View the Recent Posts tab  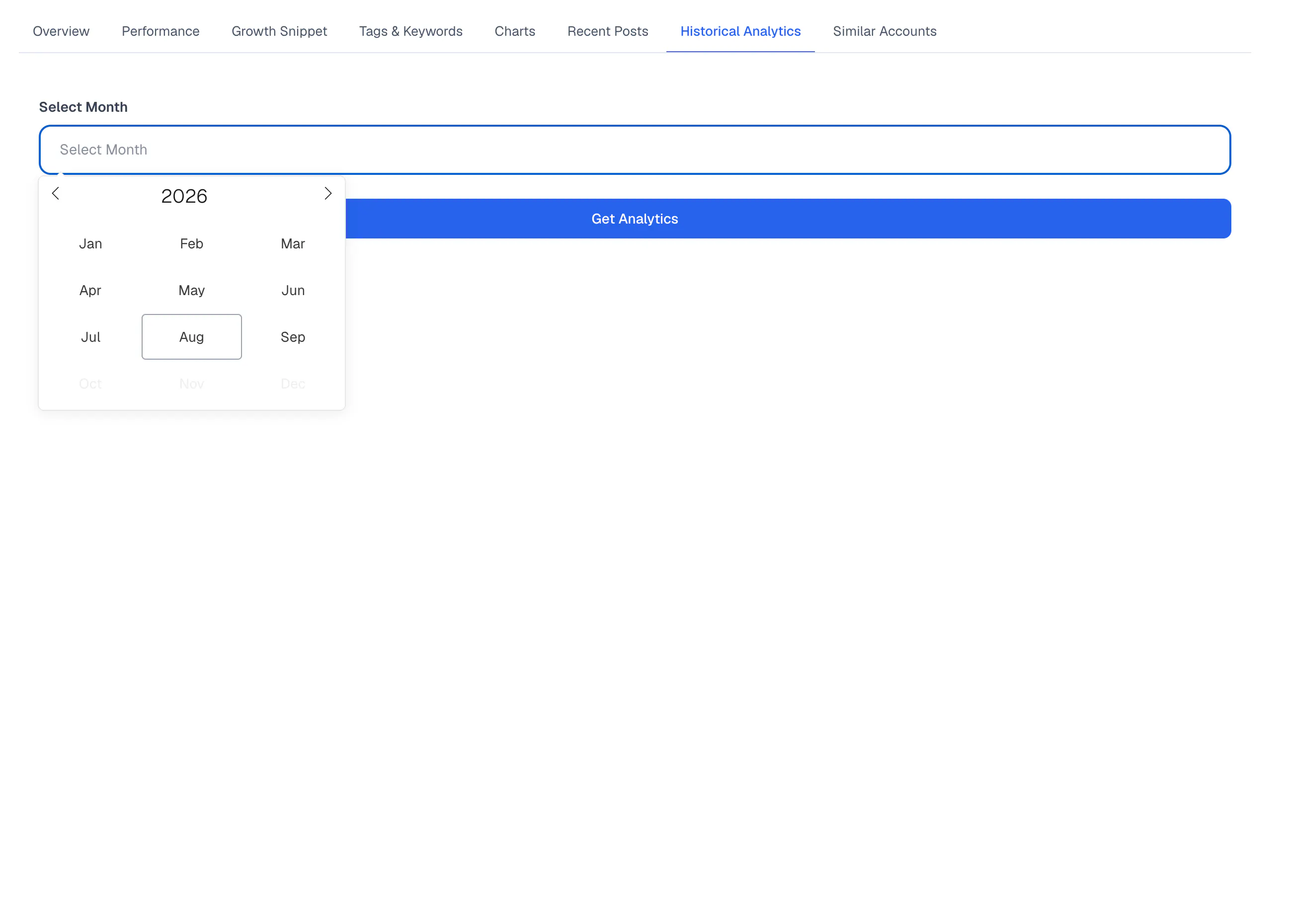(x=607, y=31)
